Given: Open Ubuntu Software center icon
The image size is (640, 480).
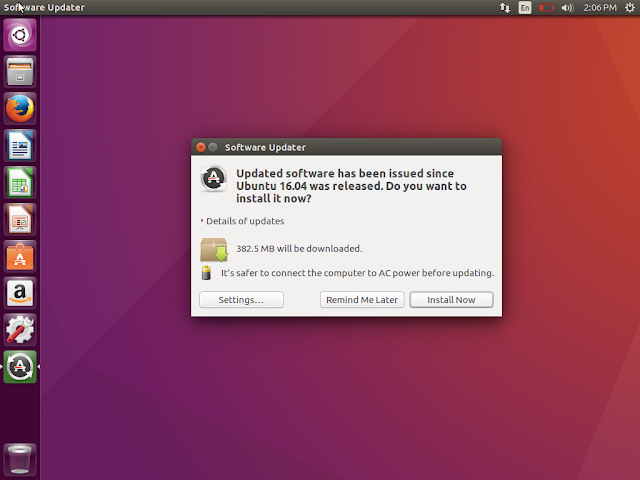Looking at the screenshot, I should pyautogui.click(x=20, y=256).
